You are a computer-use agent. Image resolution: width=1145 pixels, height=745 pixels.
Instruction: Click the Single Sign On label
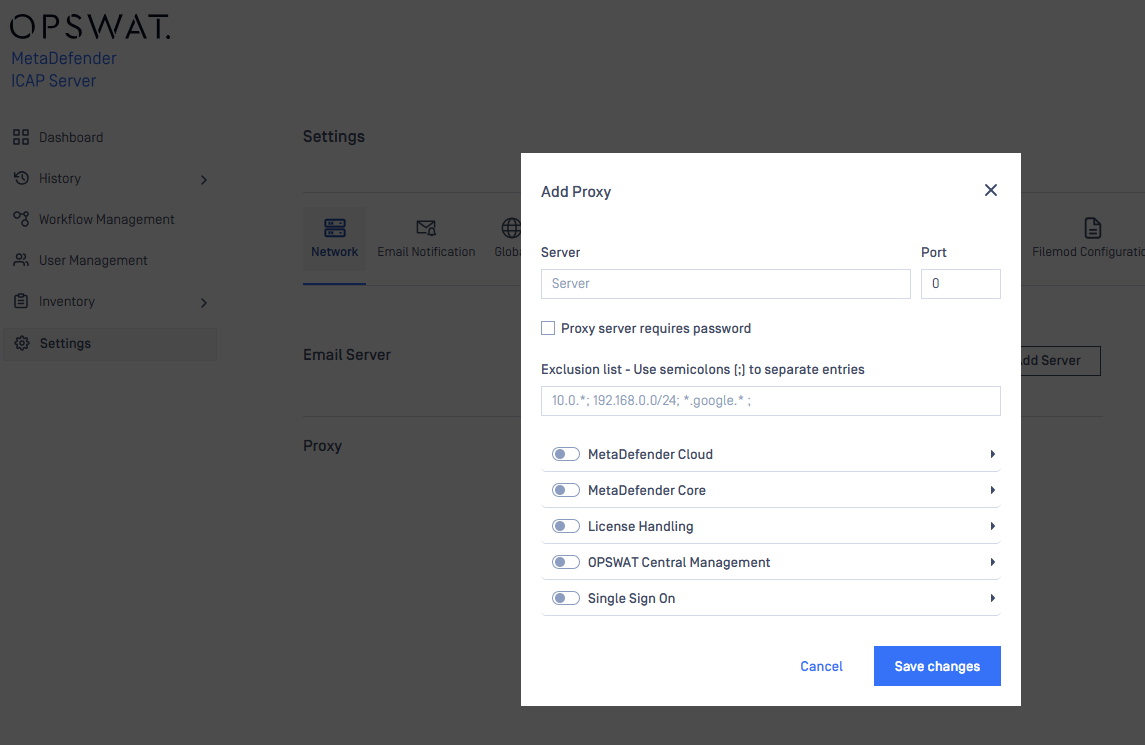click(631, 598)
